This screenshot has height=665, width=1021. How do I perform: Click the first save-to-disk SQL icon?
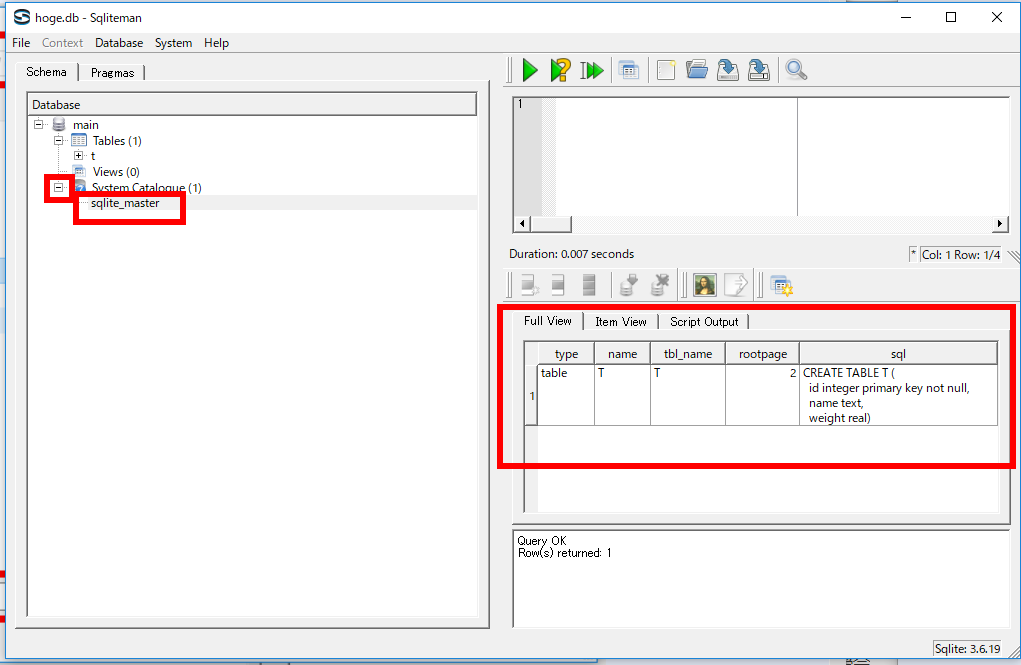coord(728,70)
